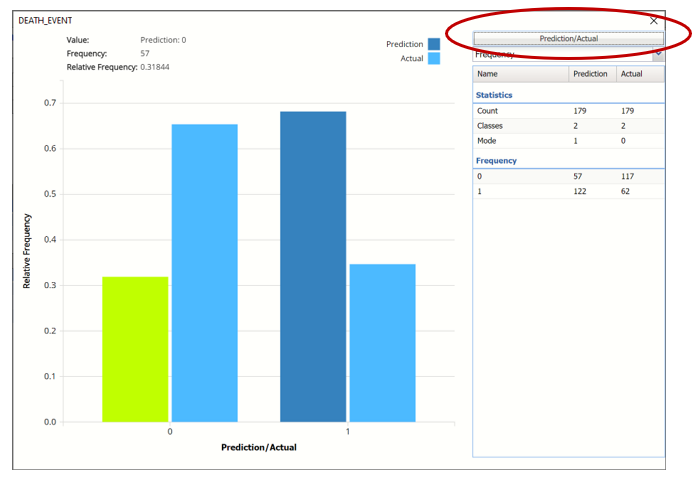Close the DEATH_EVENT window
The height and width of the screenshot is (483, 694).
pyautogui.click(x=654, y=20)
